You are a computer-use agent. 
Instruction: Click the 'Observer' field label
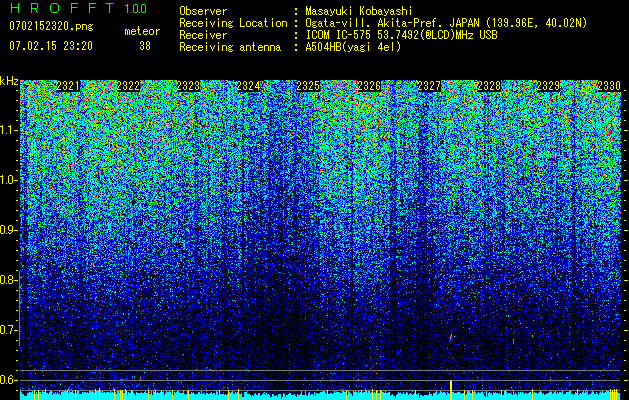point(203,11)
